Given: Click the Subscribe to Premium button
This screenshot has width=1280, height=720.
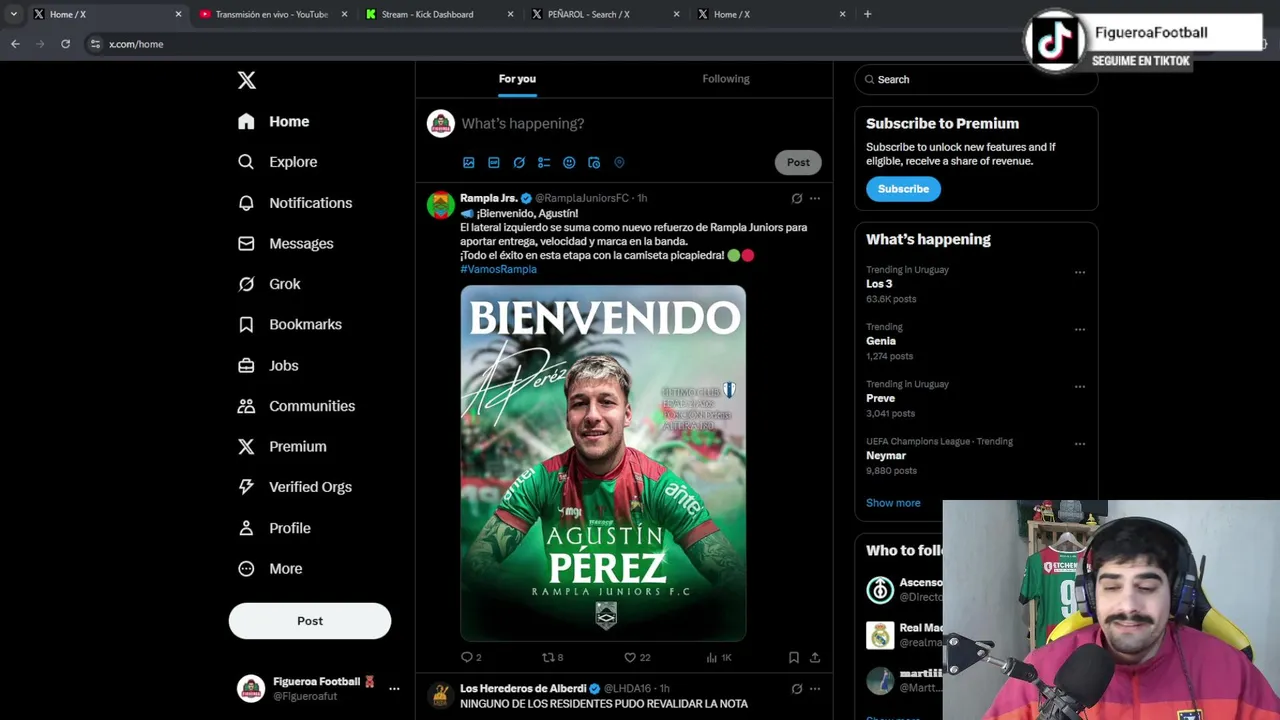Looking at the screenshot, I should pos(903,189).
